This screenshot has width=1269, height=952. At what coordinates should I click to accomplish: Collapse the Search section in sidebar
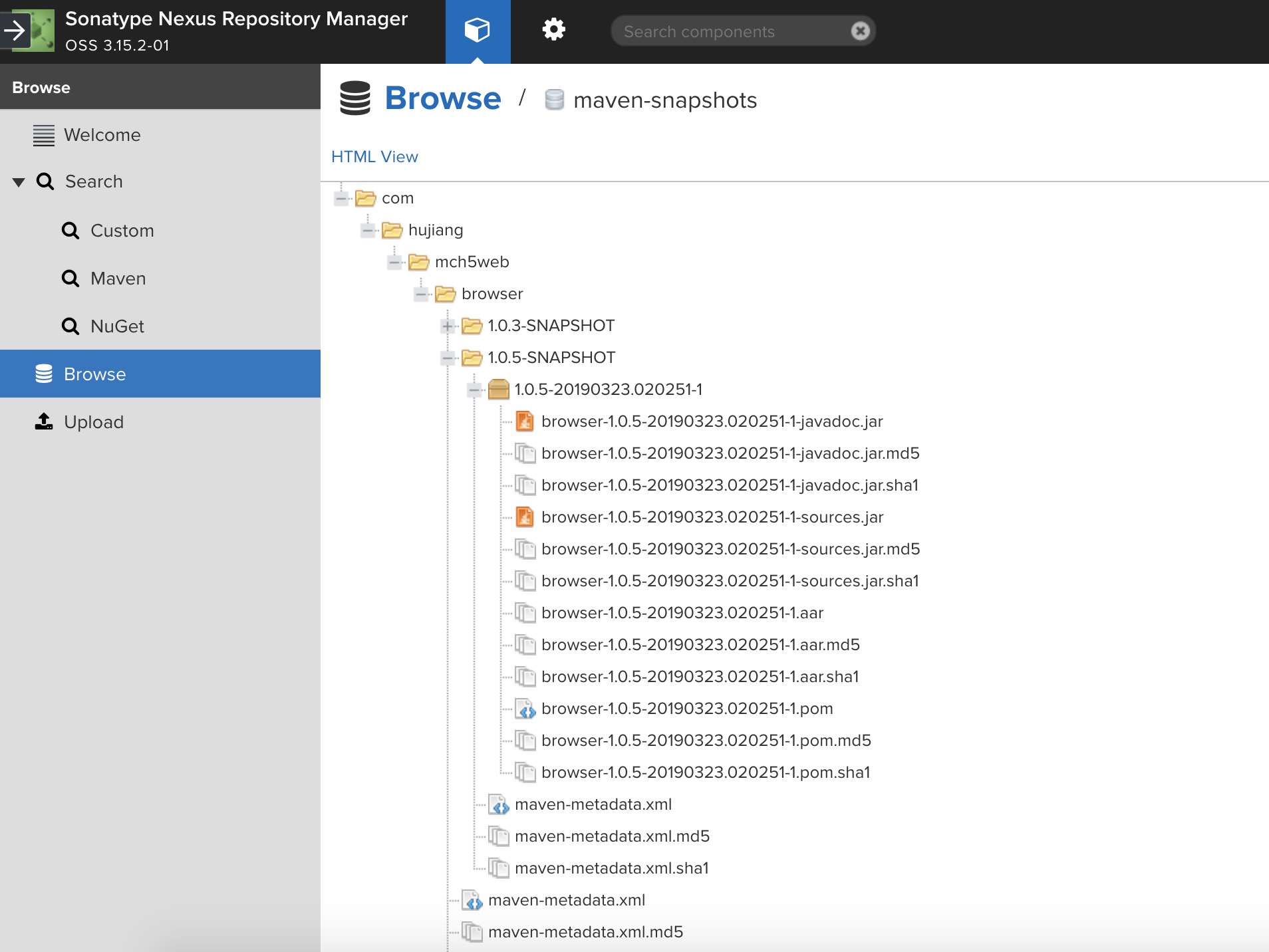click(19, 182)
